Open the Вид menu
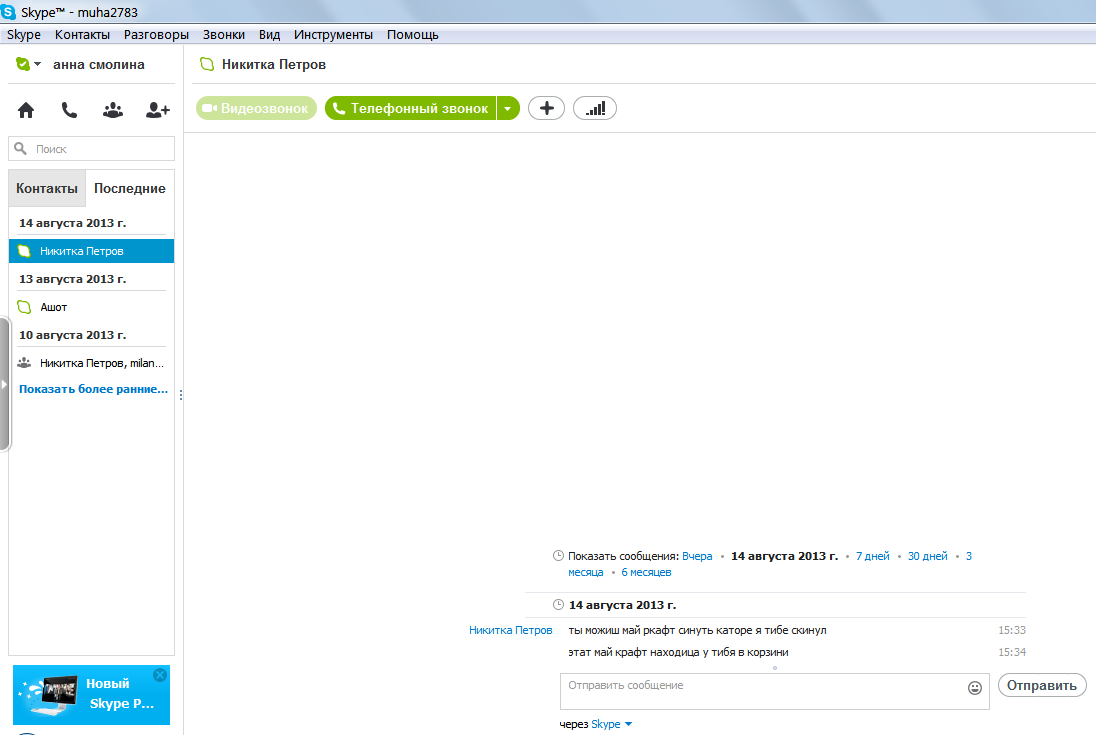Image resolution: width=1096 pixels, height=735 pixels. point(269,34)
